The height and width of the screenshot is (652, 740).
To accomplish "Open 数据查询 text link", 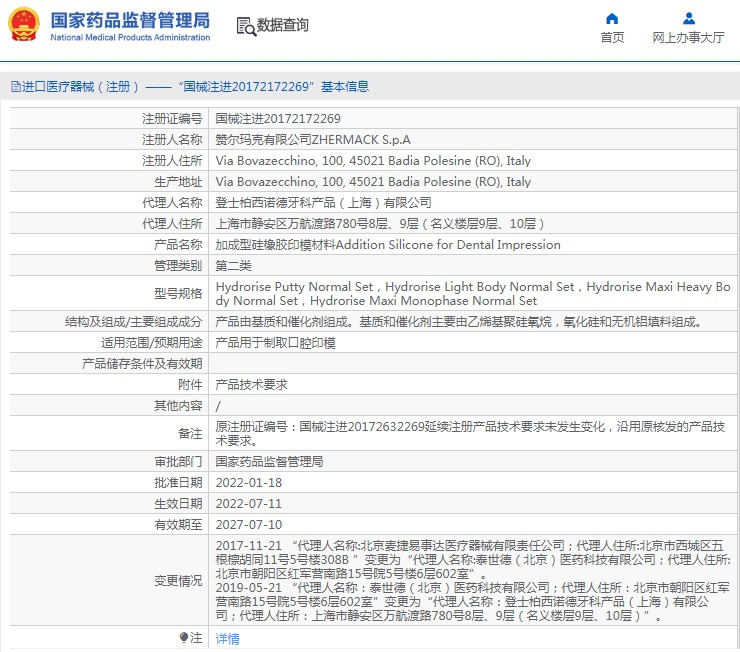I will 283,26.
